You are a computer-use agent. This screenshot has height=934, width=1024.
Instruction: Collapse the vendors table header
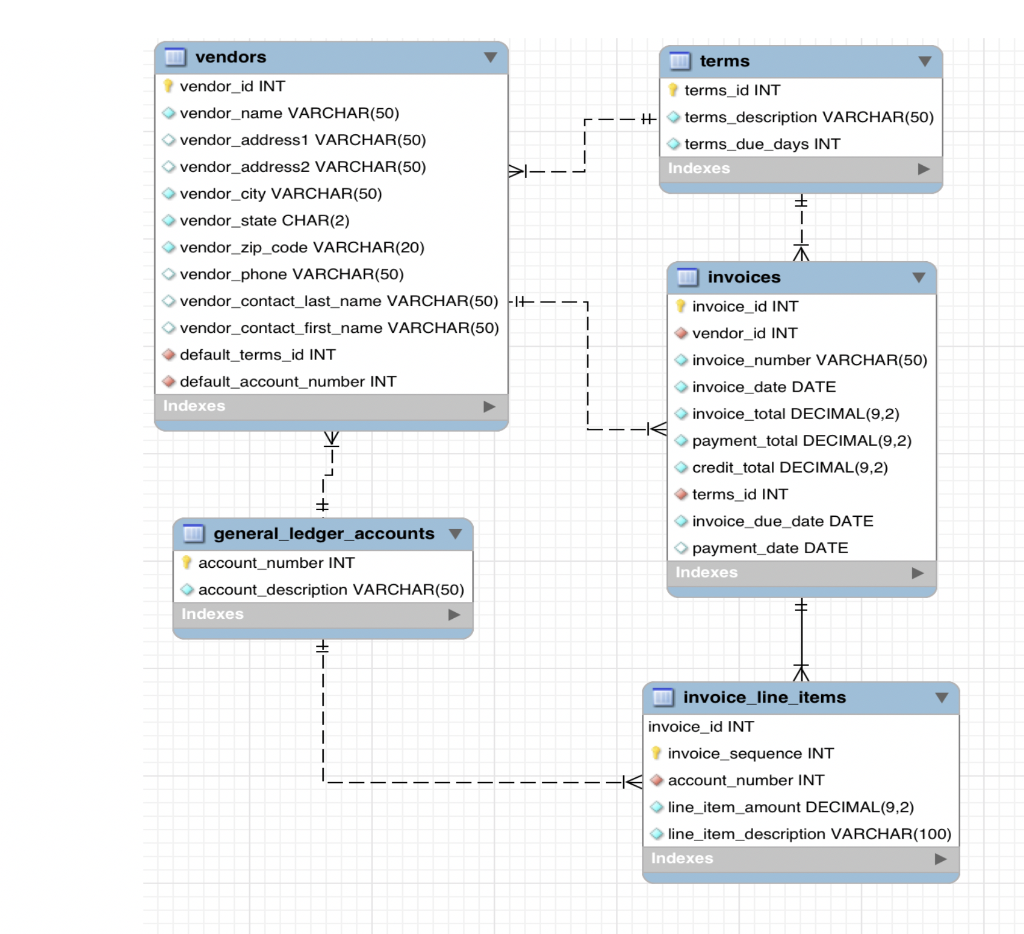[490, 57]
